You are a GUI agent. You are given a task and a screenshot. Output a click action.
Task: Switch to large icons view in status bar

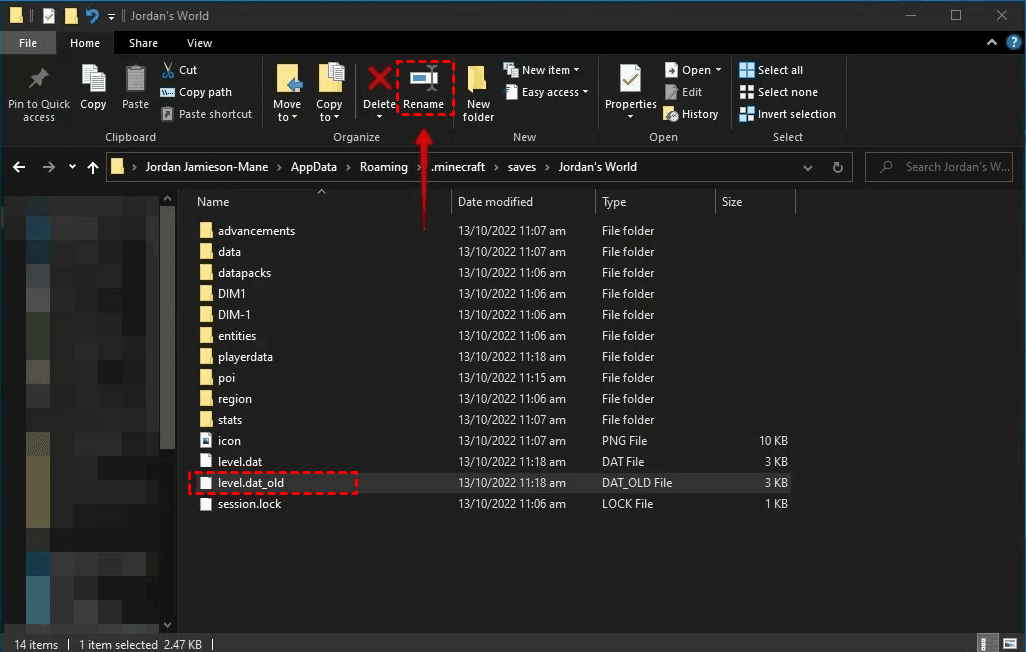click(x=1009, y=644)
